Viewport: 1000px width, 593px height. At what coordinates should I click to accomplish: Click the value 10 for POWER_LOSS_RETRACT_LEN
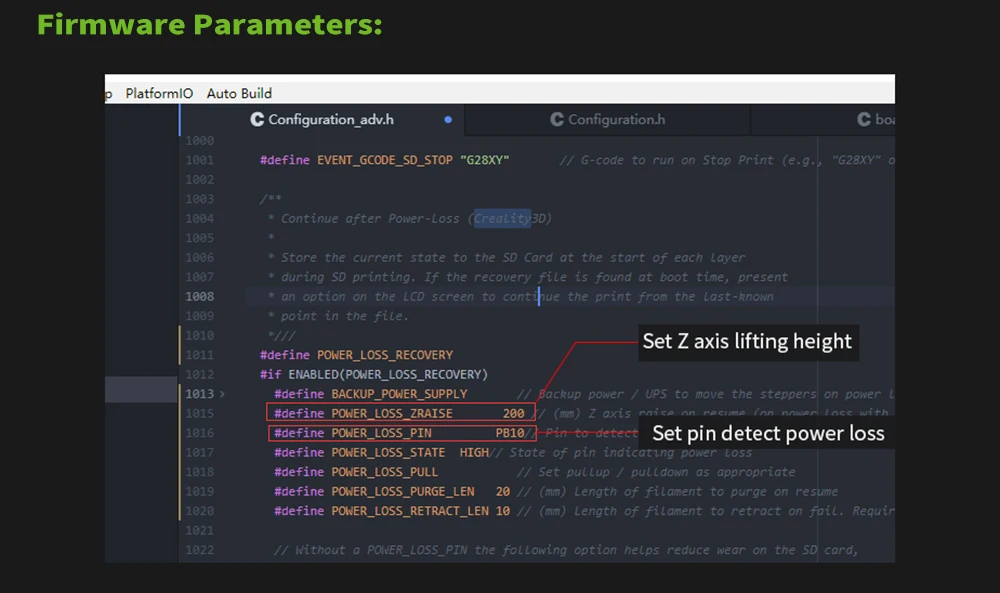click(x=503, y=511)
